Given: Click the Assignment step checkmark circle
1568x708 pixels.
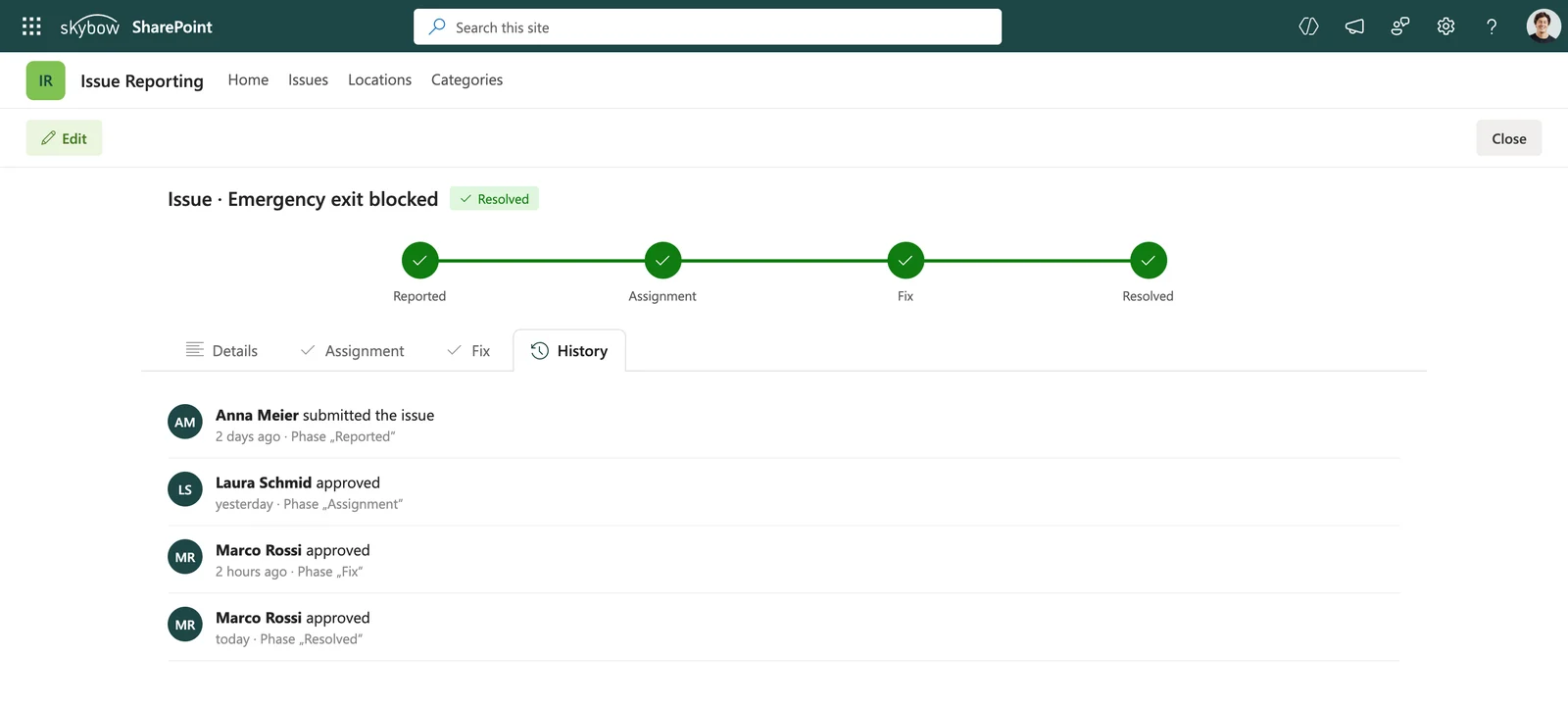Looking at the screenshot, I should click(x=662, y=261).
